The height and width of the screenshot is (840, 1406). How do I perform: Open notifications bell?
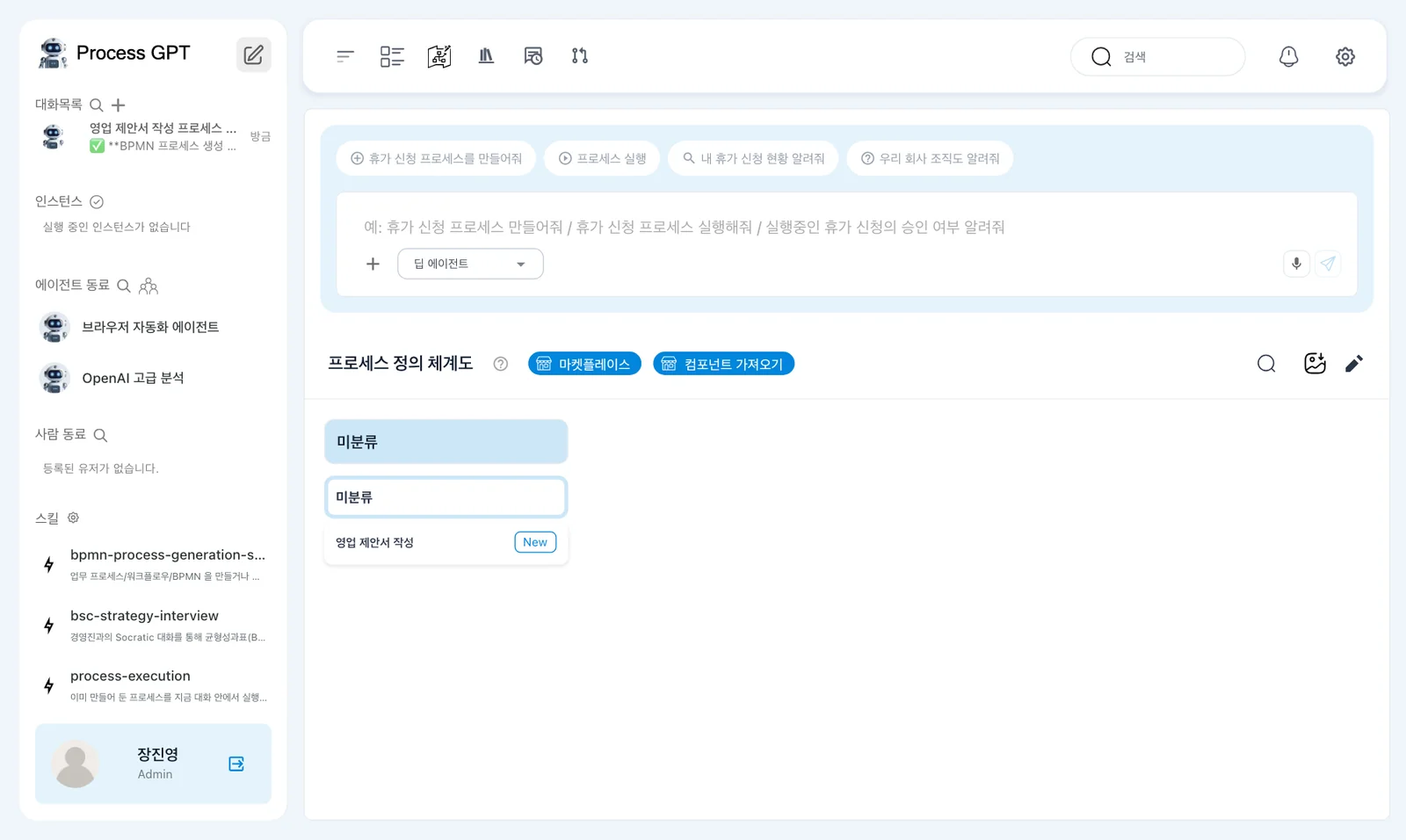point(1288,56)
